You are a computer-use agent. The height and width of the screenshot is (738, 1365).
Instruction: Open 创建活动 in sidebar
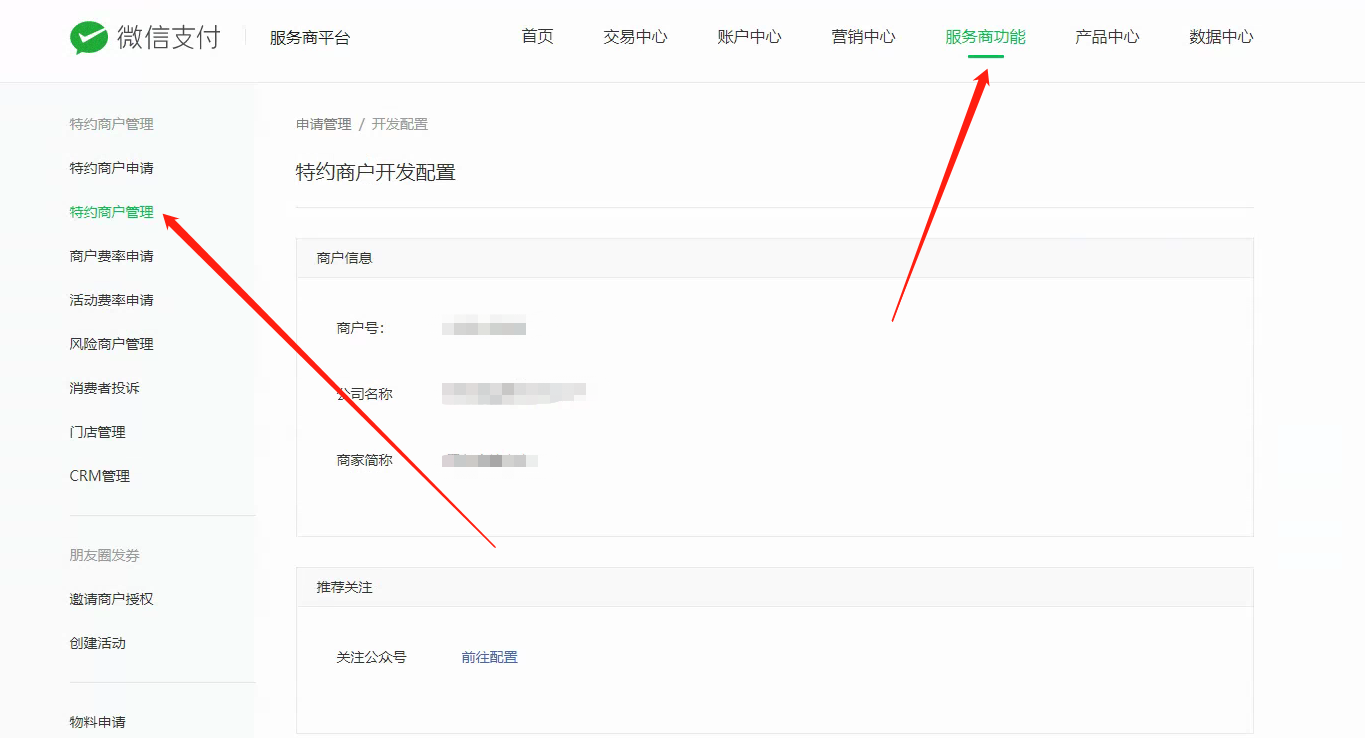97,643
